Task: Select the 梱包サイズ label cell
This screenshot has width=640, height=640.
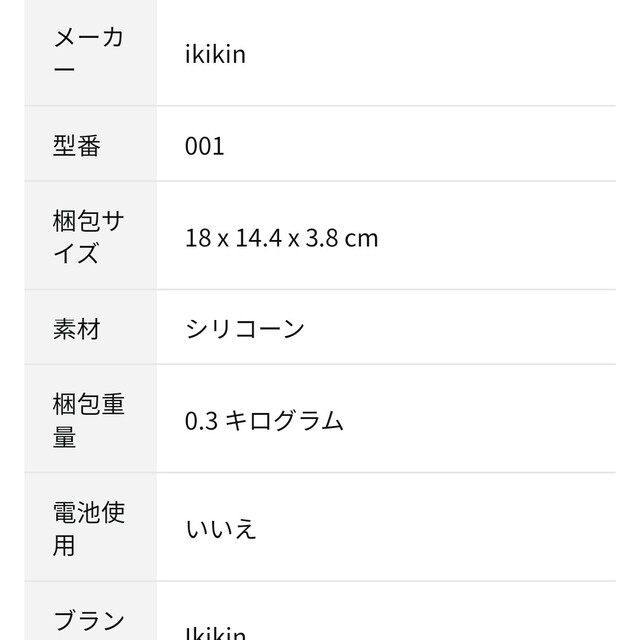Action: tap(90, 236)
